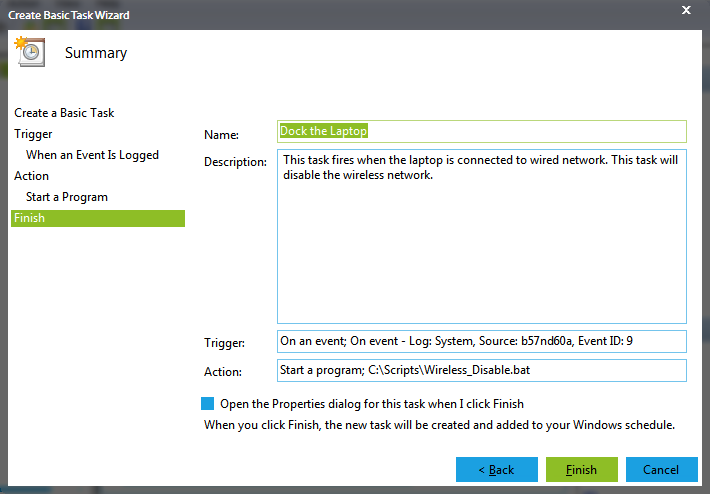The height and width of the screenshot is (494, 710).
Task: Select the Trigger step in the left sidebar
Action: point(33,134)
